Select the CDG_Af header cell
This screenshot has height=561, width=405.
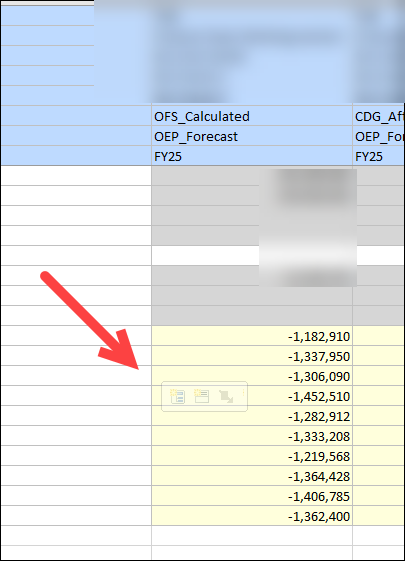(379, 116)
